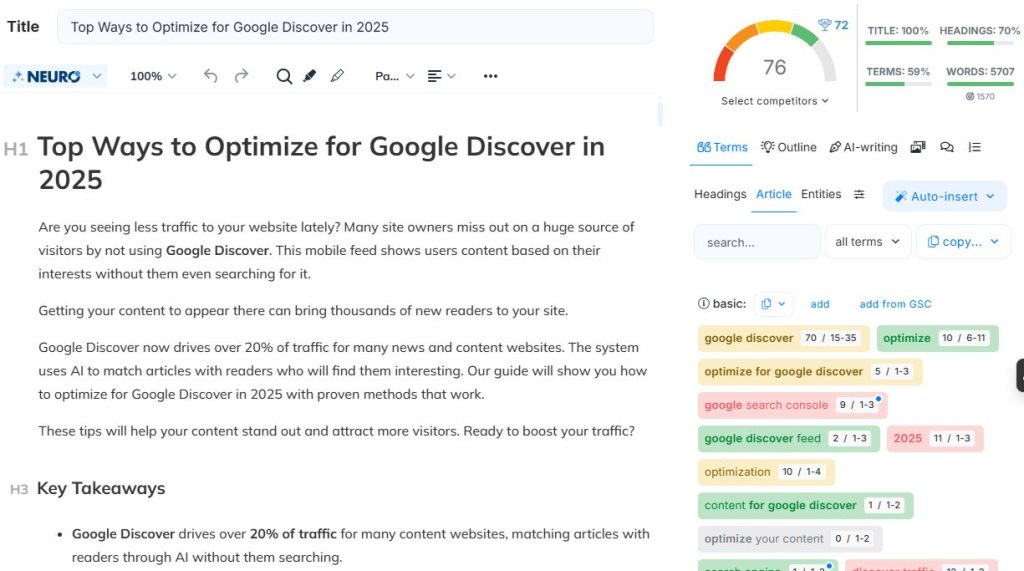Click the optimize your content chip
The width and height of the screenshot is (1024, 571).
[x=790, y=538]
